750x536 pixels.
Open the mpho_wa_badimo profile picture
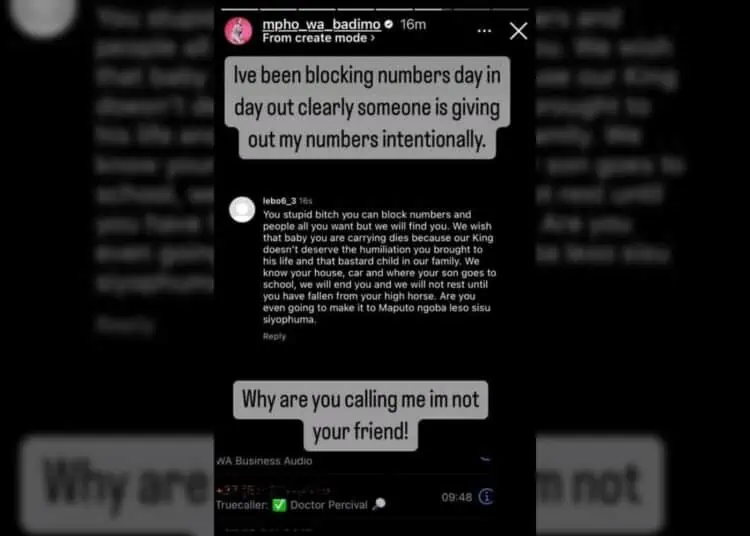tap(238, 31)
